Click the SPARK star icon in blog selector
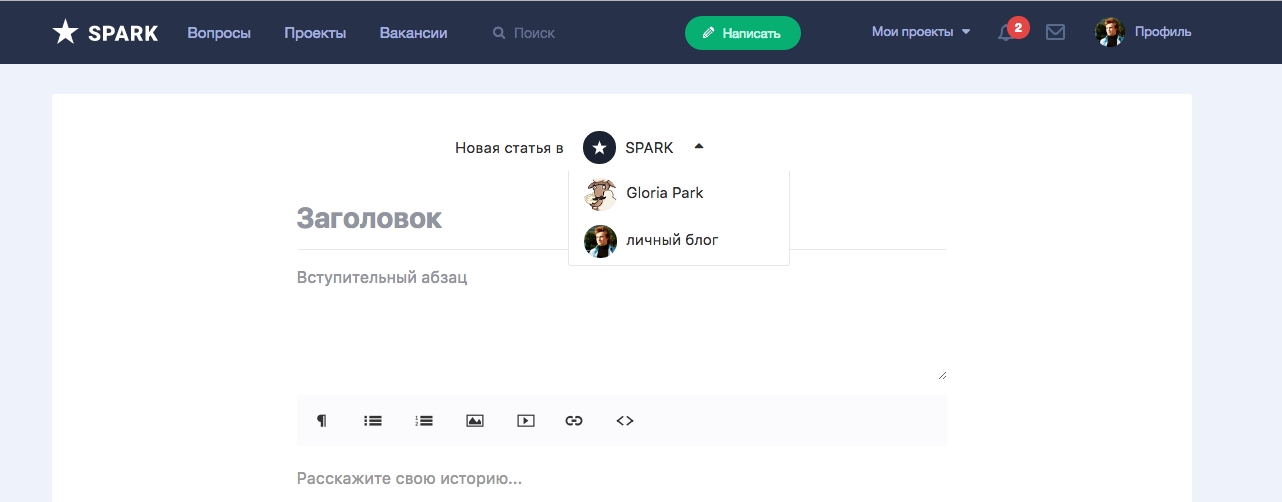The image size is (1282, 502). 599,148
